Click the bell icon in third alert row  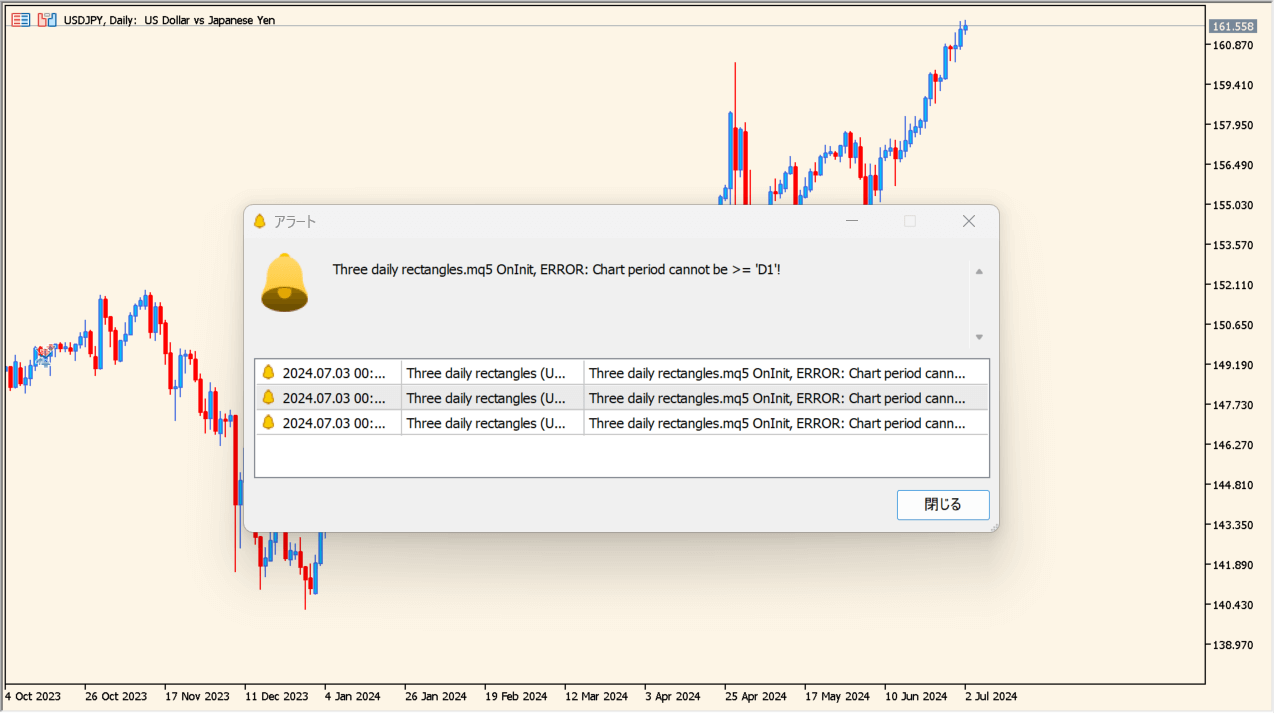tap(268, 423)
